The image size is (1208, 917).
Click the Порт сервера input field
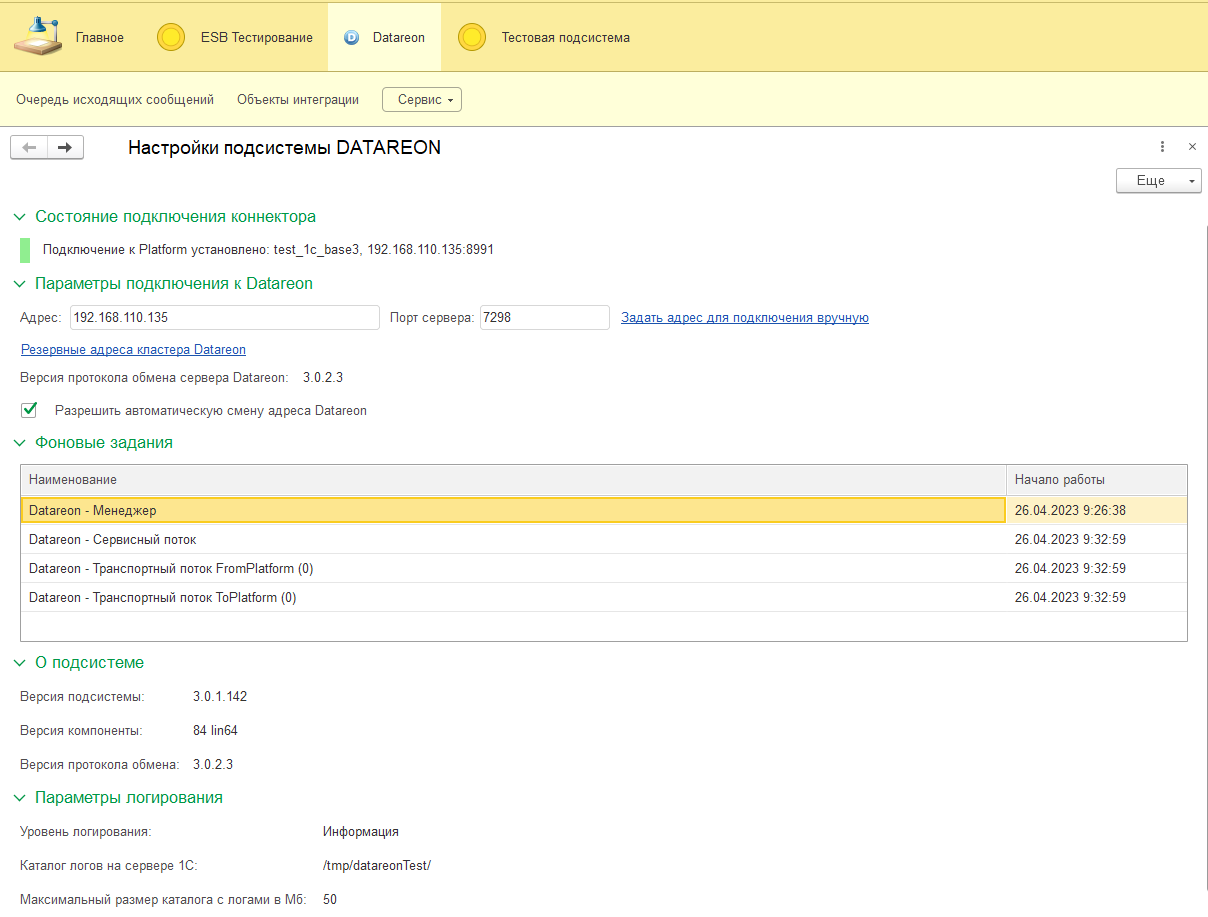coord(544,318)
